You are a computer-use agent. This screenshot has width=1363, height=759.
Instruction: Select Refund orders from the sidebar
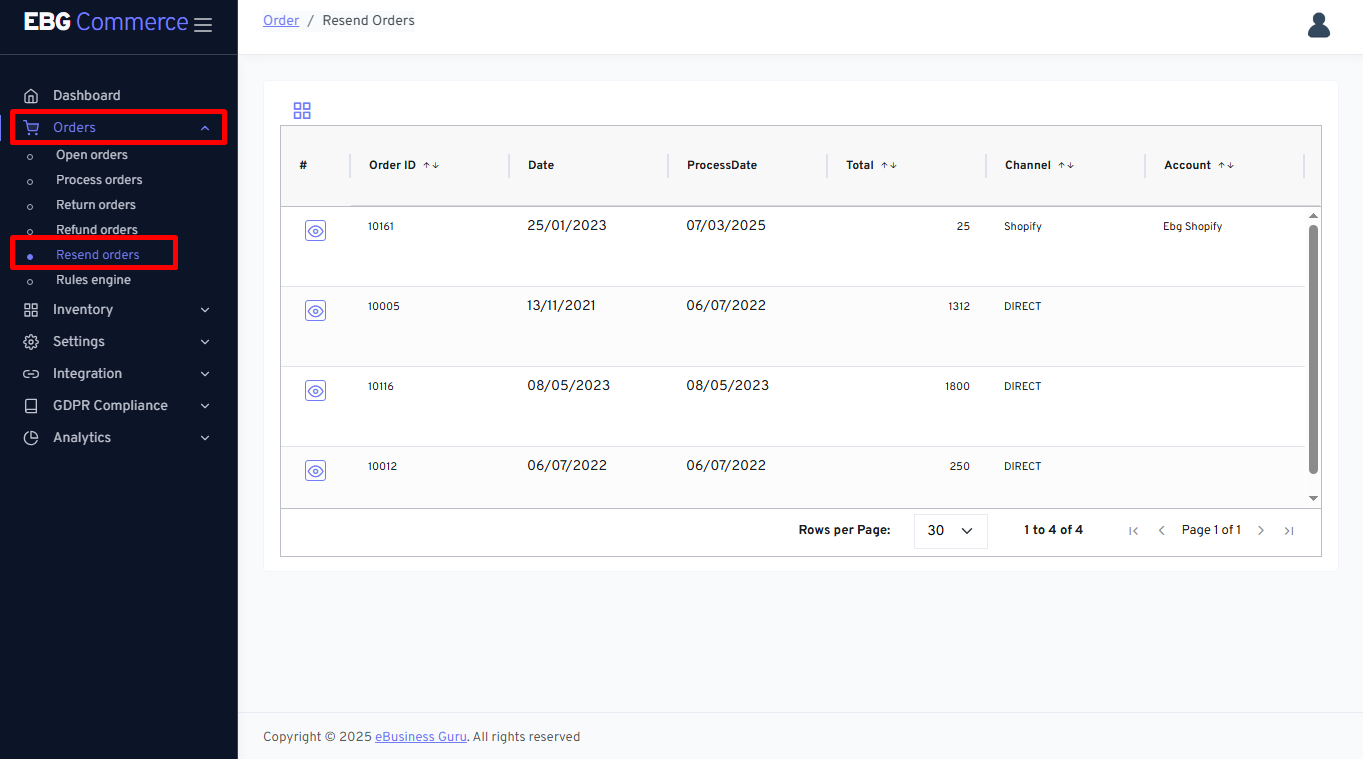click(x=99, y=229)
